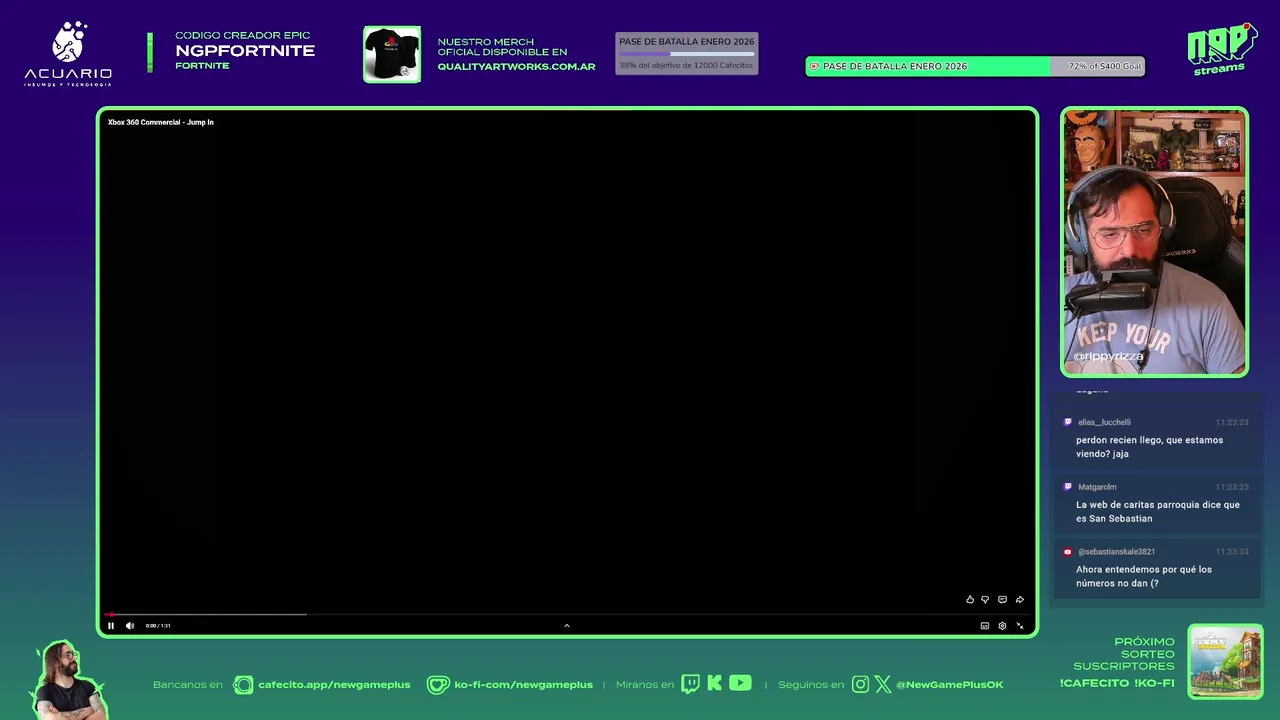Viewport: 1280px width, 720px height.
Task: Click the YouTube icon in footer
Action: pos(740,684)
